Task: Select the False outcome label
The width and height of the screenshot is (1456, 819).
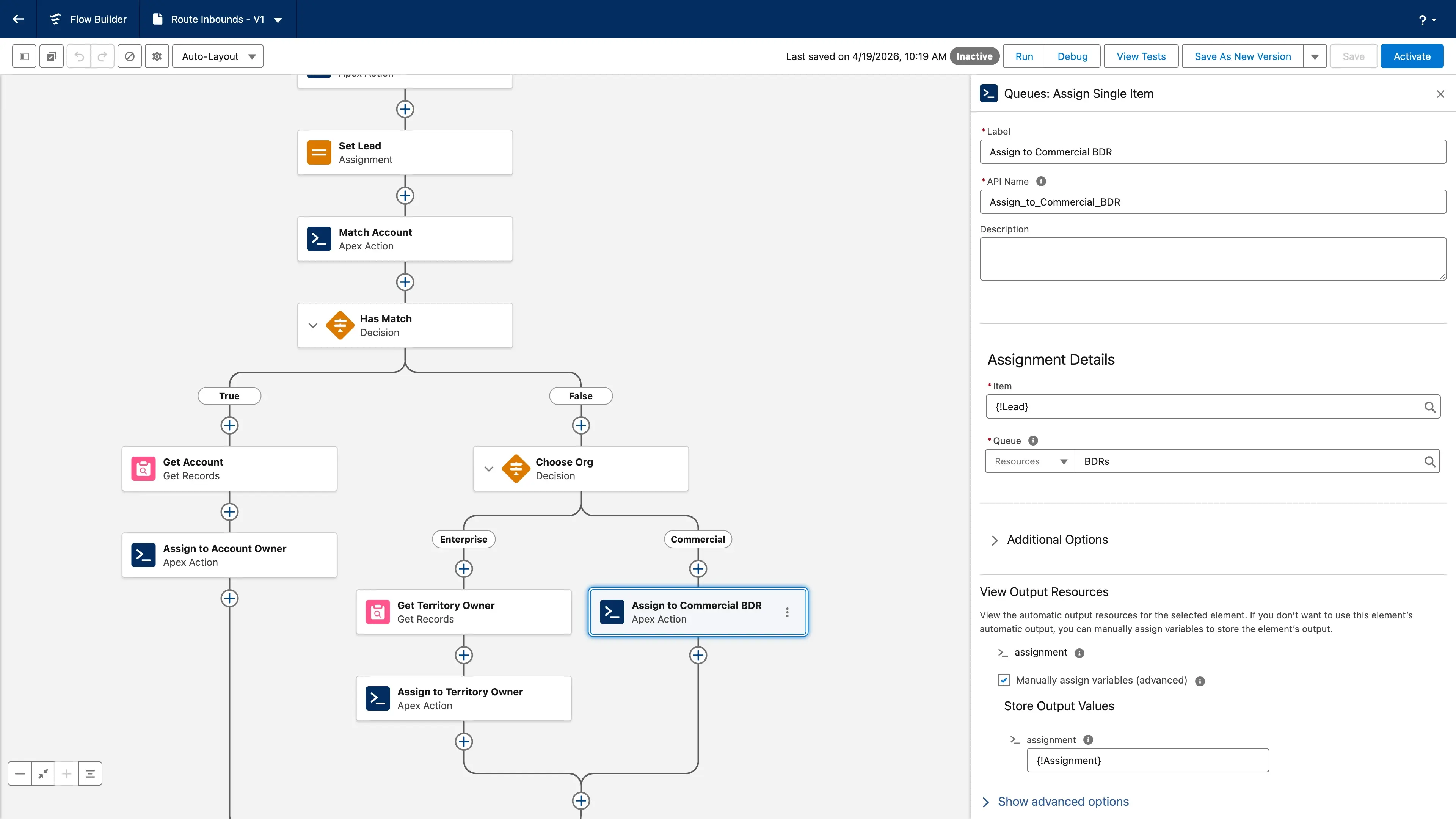Action: point(581,395)
